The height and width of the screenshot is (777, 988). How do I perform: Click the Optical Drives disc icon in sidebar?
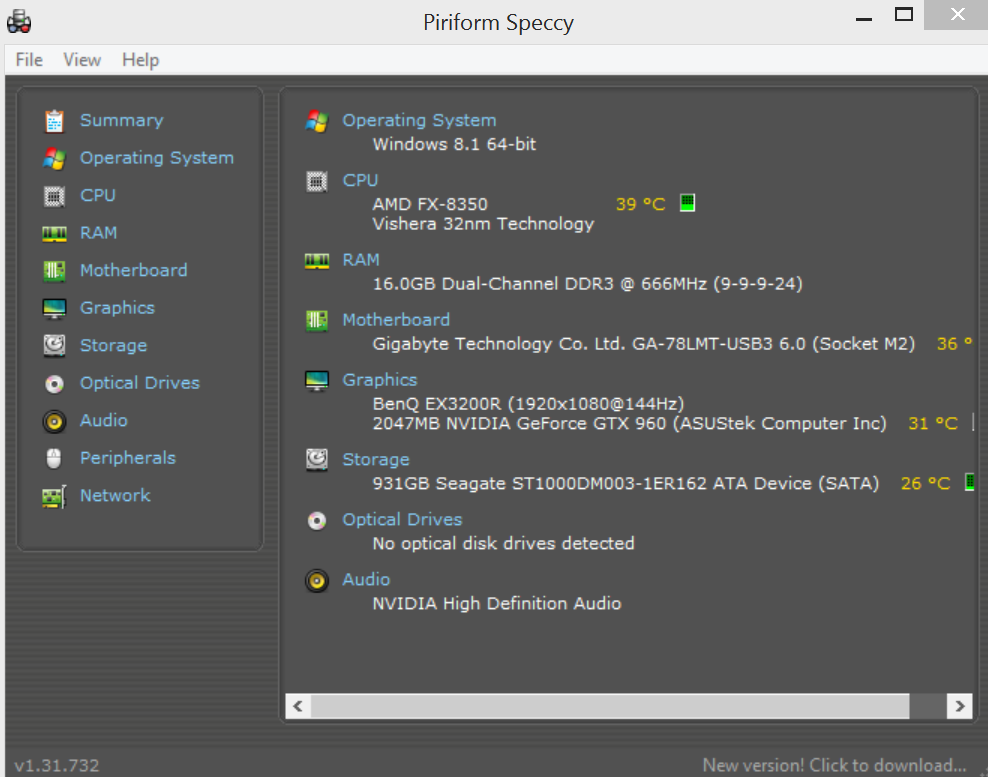[54, 384]
